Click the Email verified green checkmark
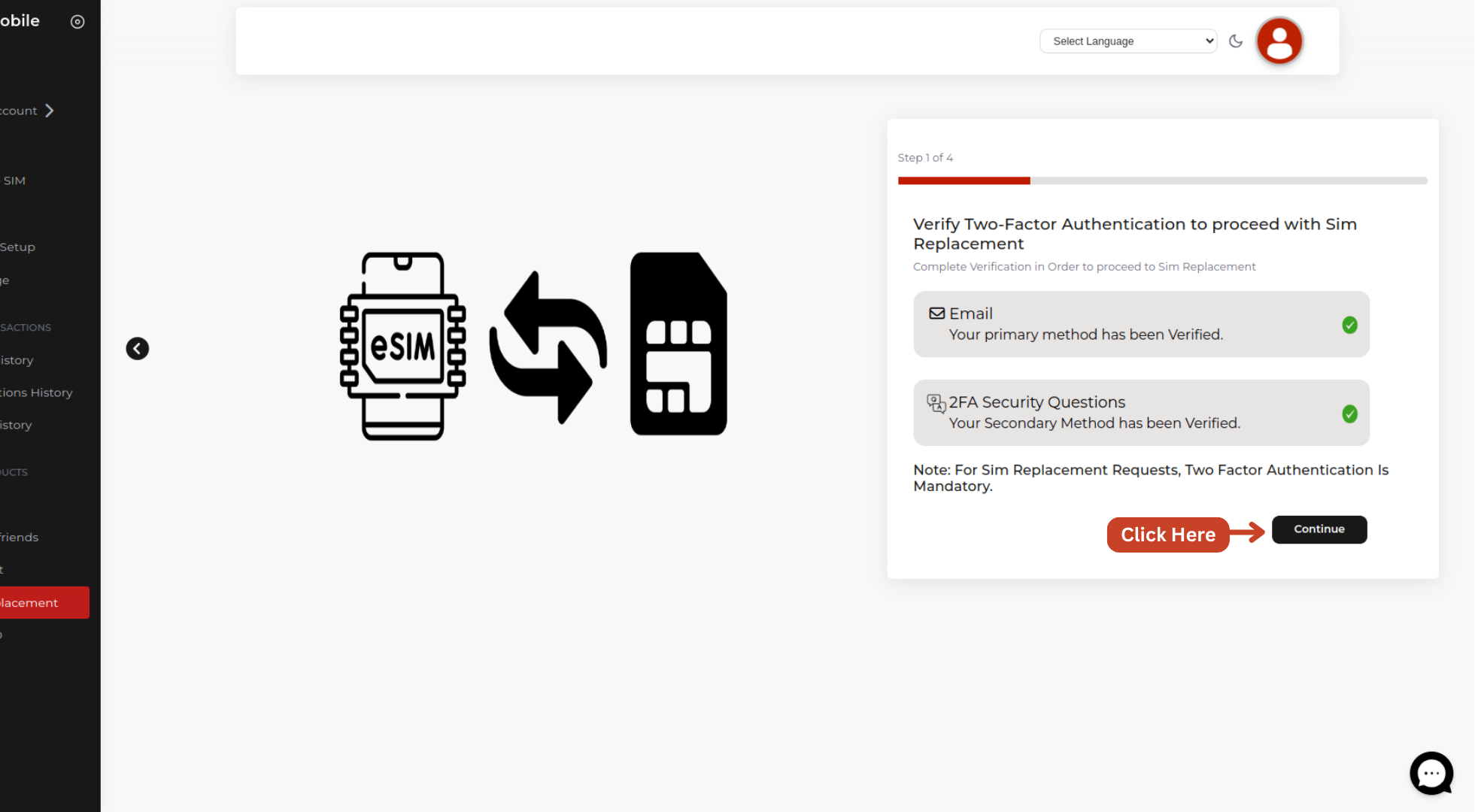This screenshot has width=1475, height=812. coord(1349,325)
